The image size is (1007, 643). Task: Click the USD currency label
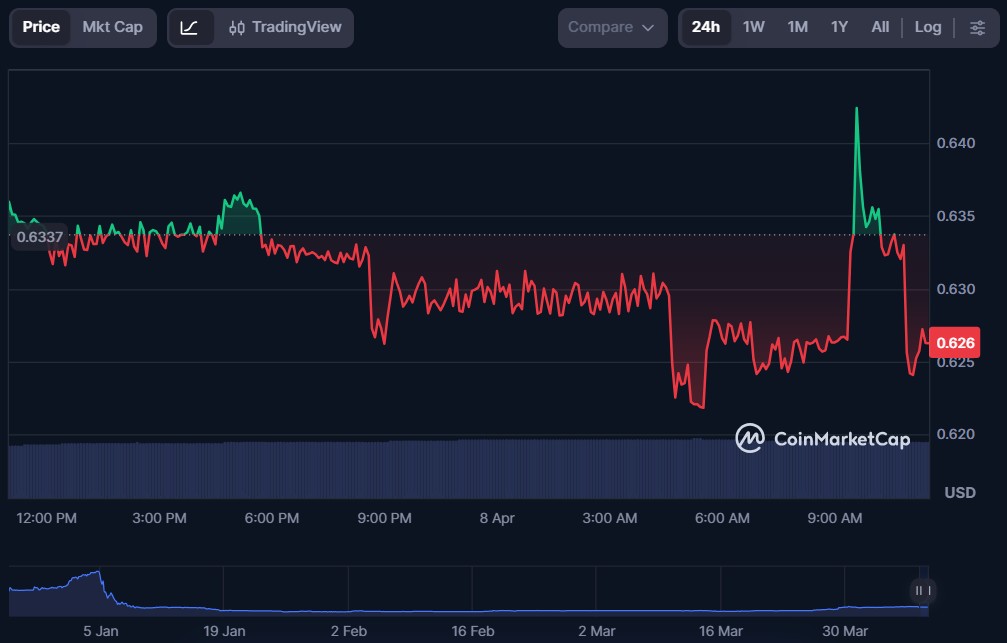pos(960,493)
